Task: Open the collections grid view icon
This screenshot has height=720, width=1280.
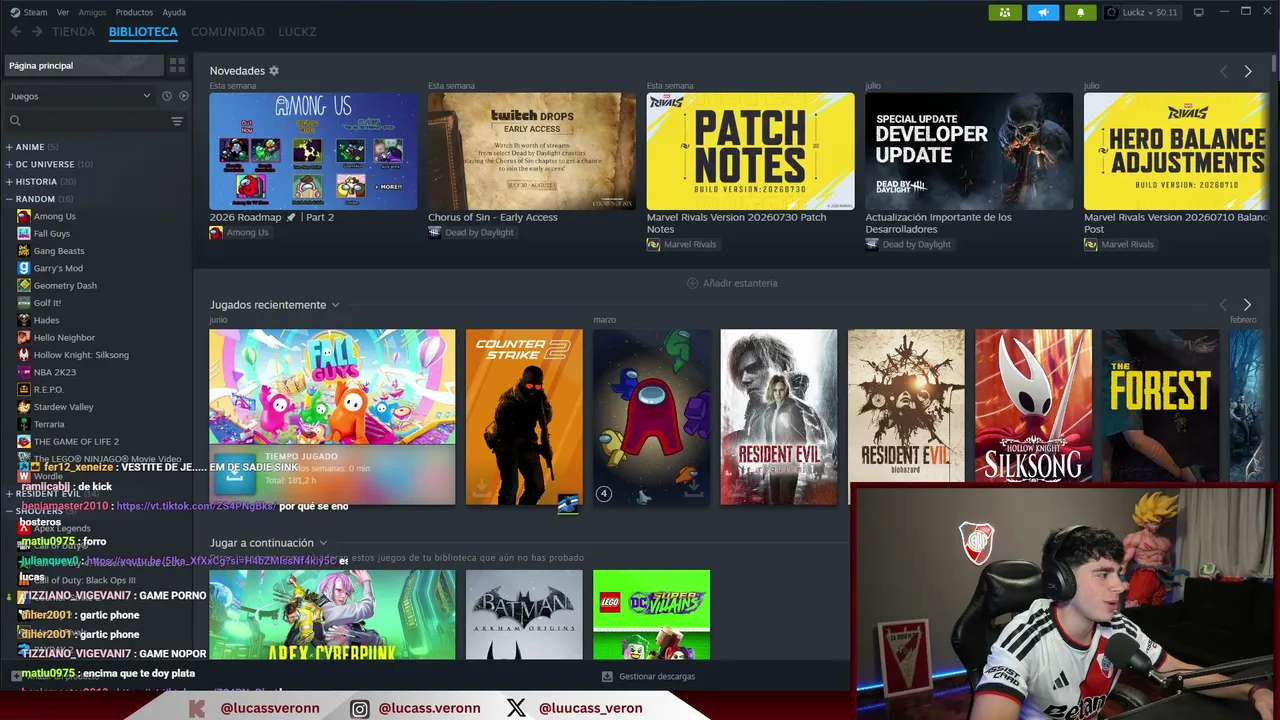Action: [177, 65]
